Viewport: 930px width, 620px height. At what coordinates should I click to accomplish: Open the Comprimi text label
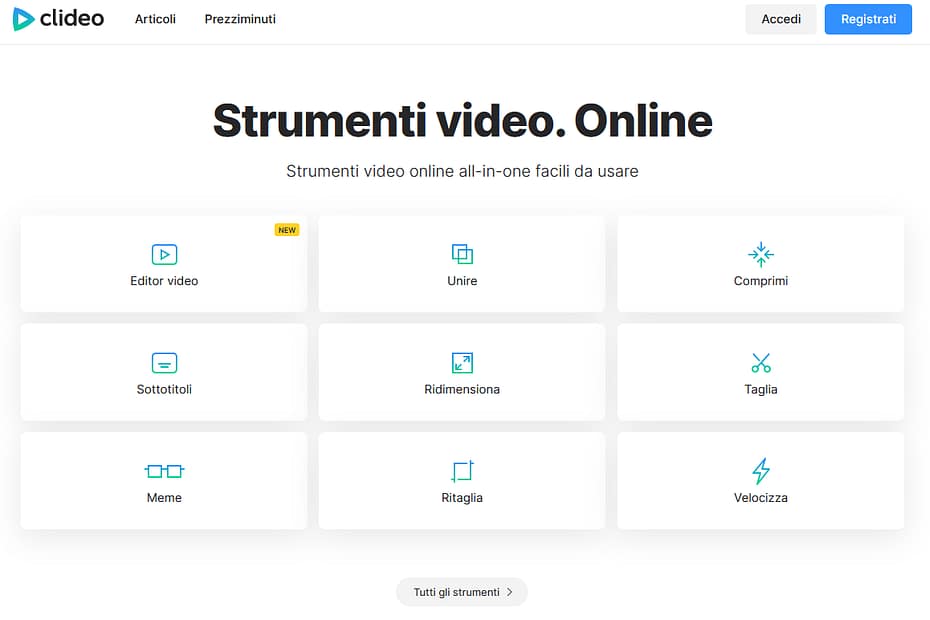coord(761,281)
